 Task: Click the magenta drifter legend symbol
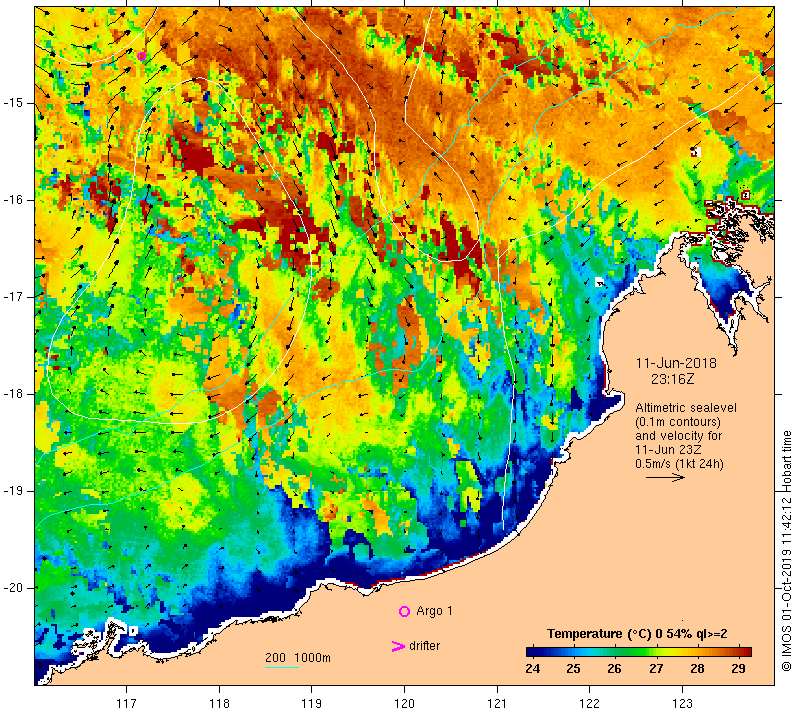pyautogui.click(x=398, y=646)
